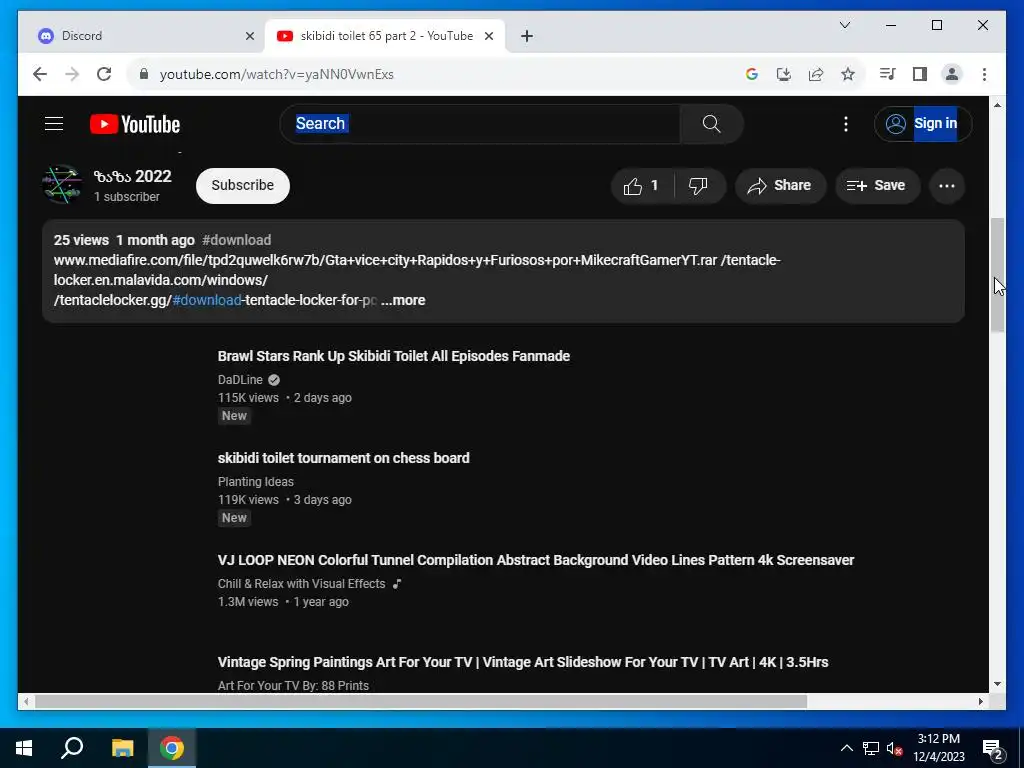1024x768 pixels.
Task: Subscribe to the ზაზა 2022 channel
Action: coord(242,185)
